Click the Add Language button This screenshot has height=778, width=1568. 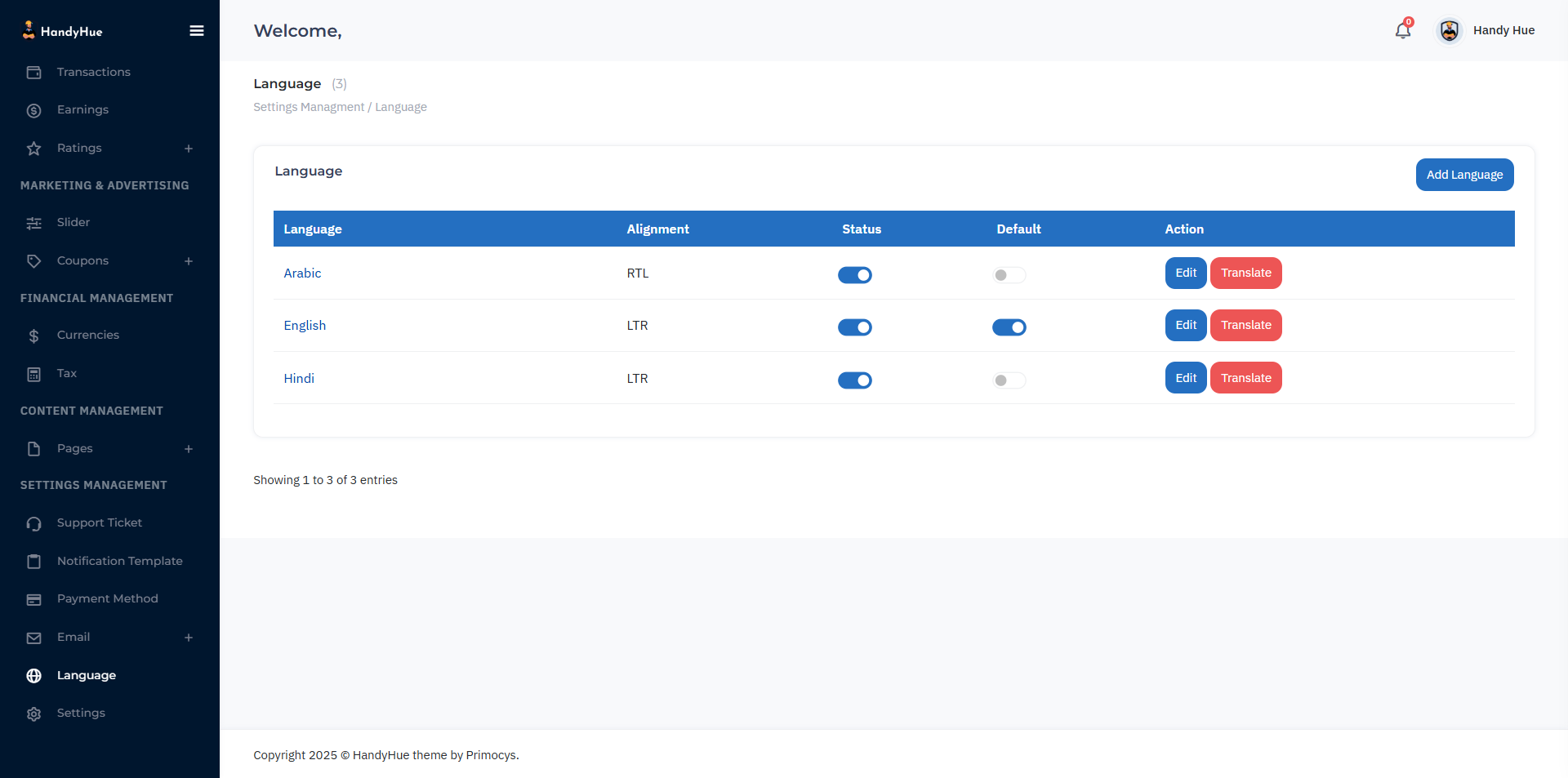1463,175
